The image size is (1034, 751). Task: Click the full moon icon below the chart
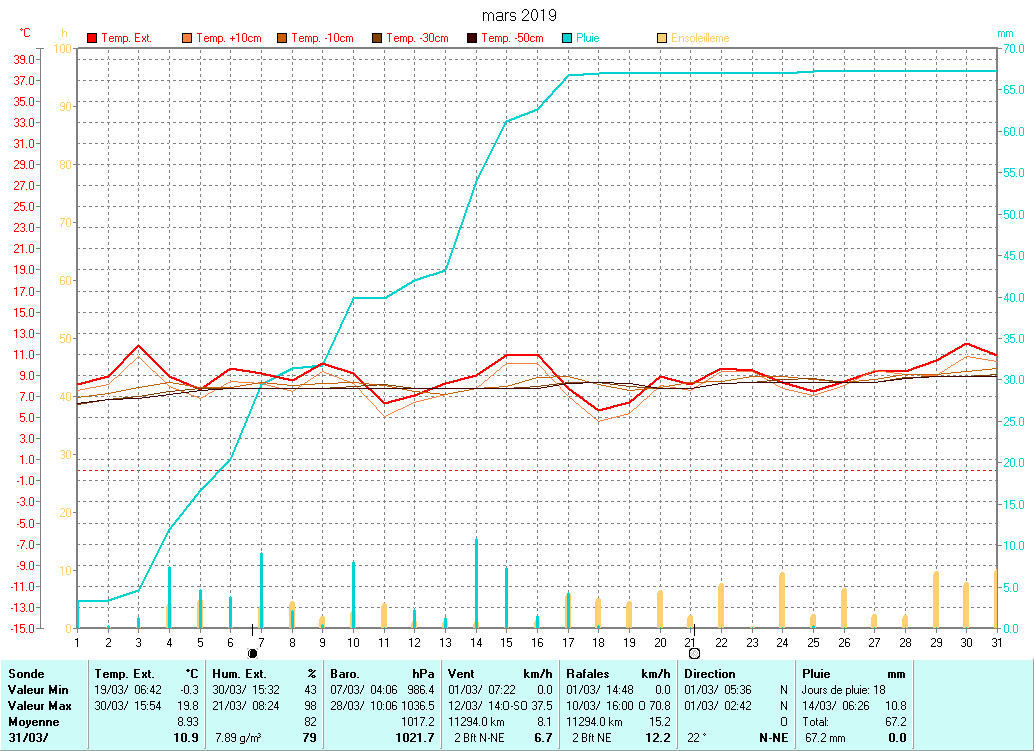[x=694, y=653]
